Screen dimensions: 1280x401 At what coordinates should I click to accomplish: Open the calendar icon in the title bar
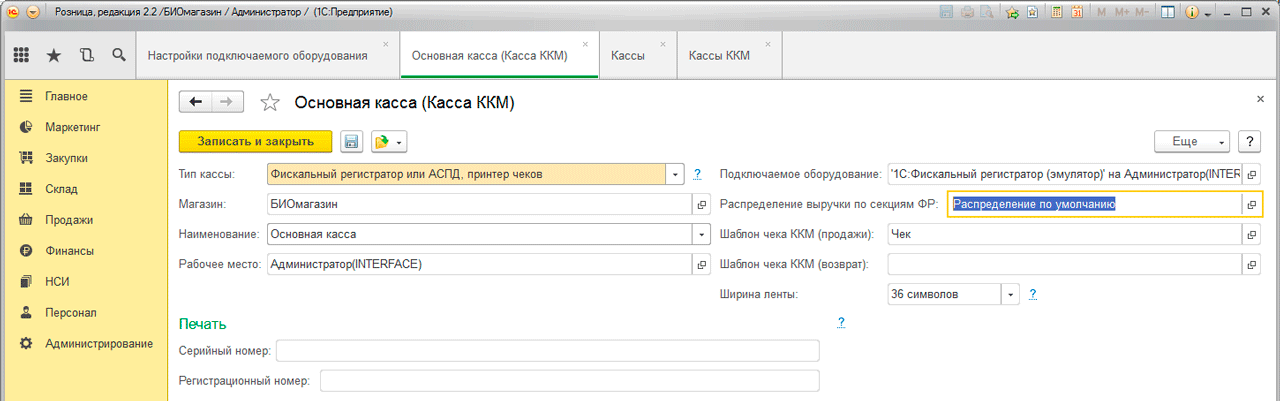click(x=1078, y=13)
